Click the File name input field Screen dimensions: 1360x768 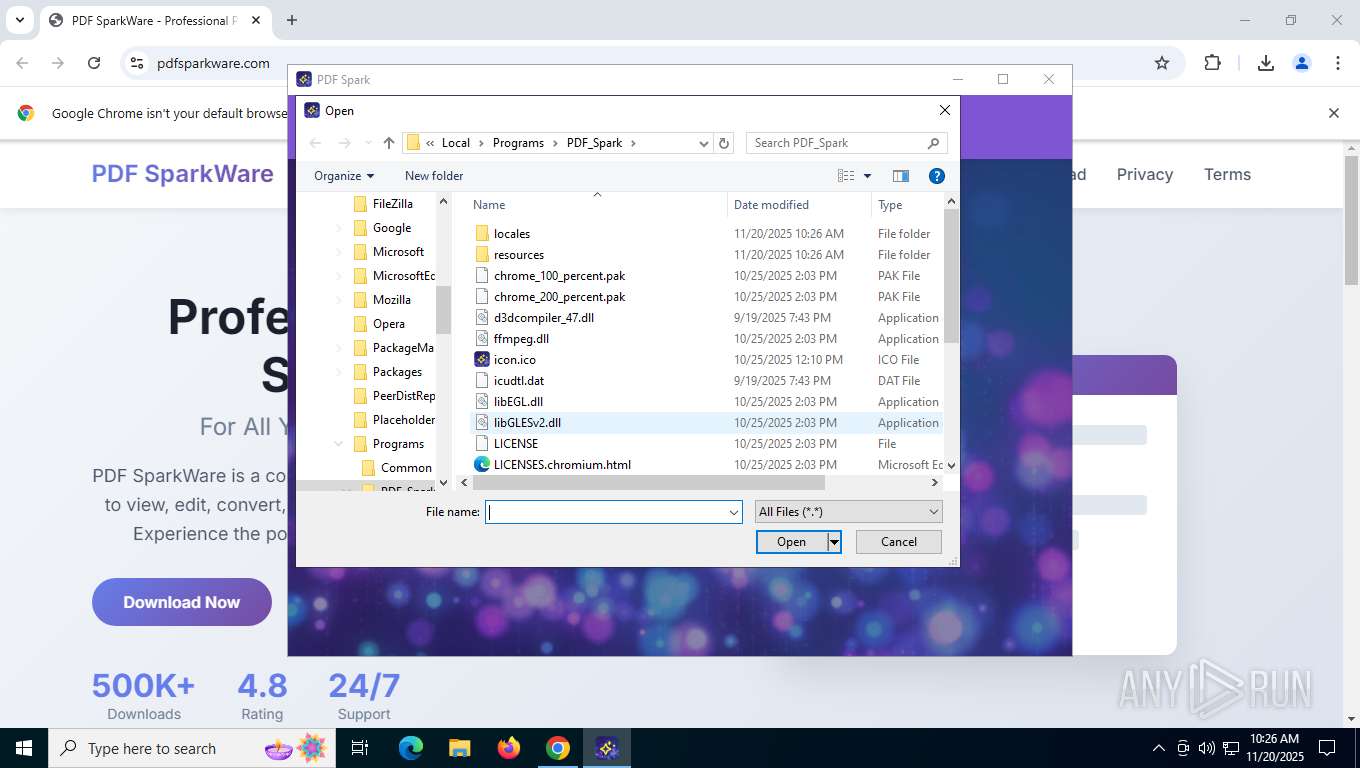pyautogui.click(x=606, y=512)
